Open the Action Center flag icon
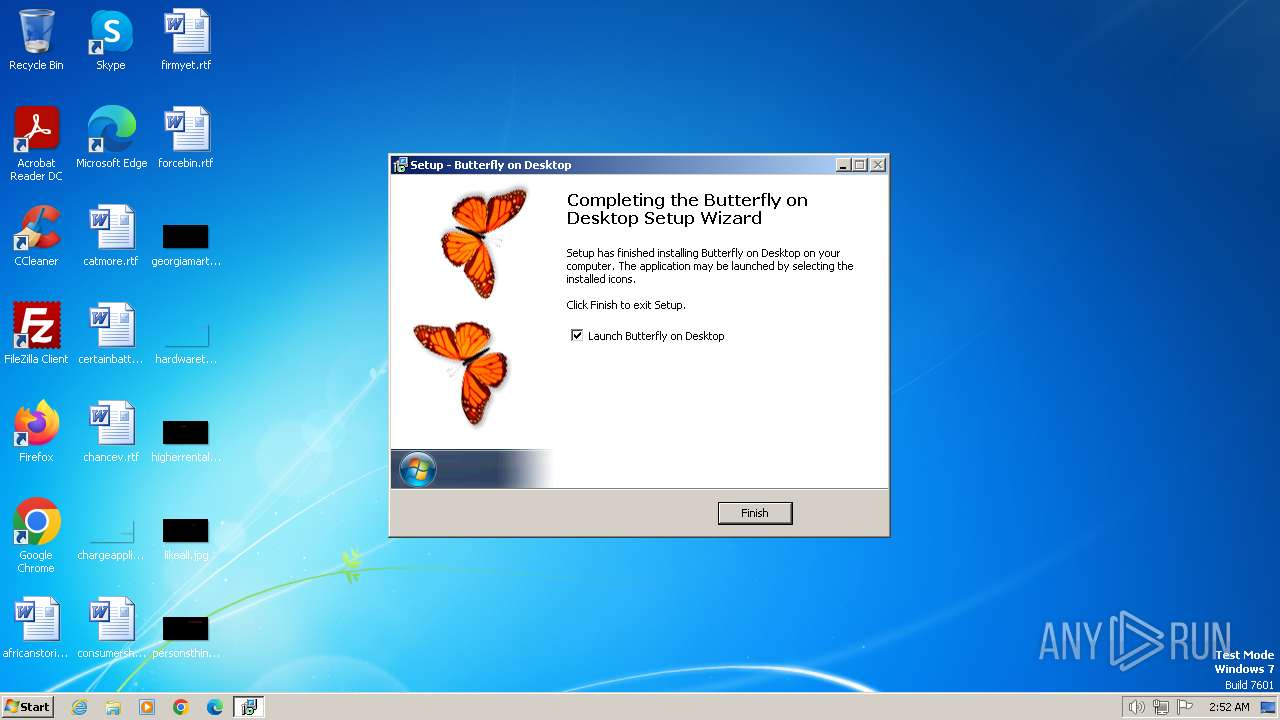1280x720 pixels. (x=1185, y=707)
